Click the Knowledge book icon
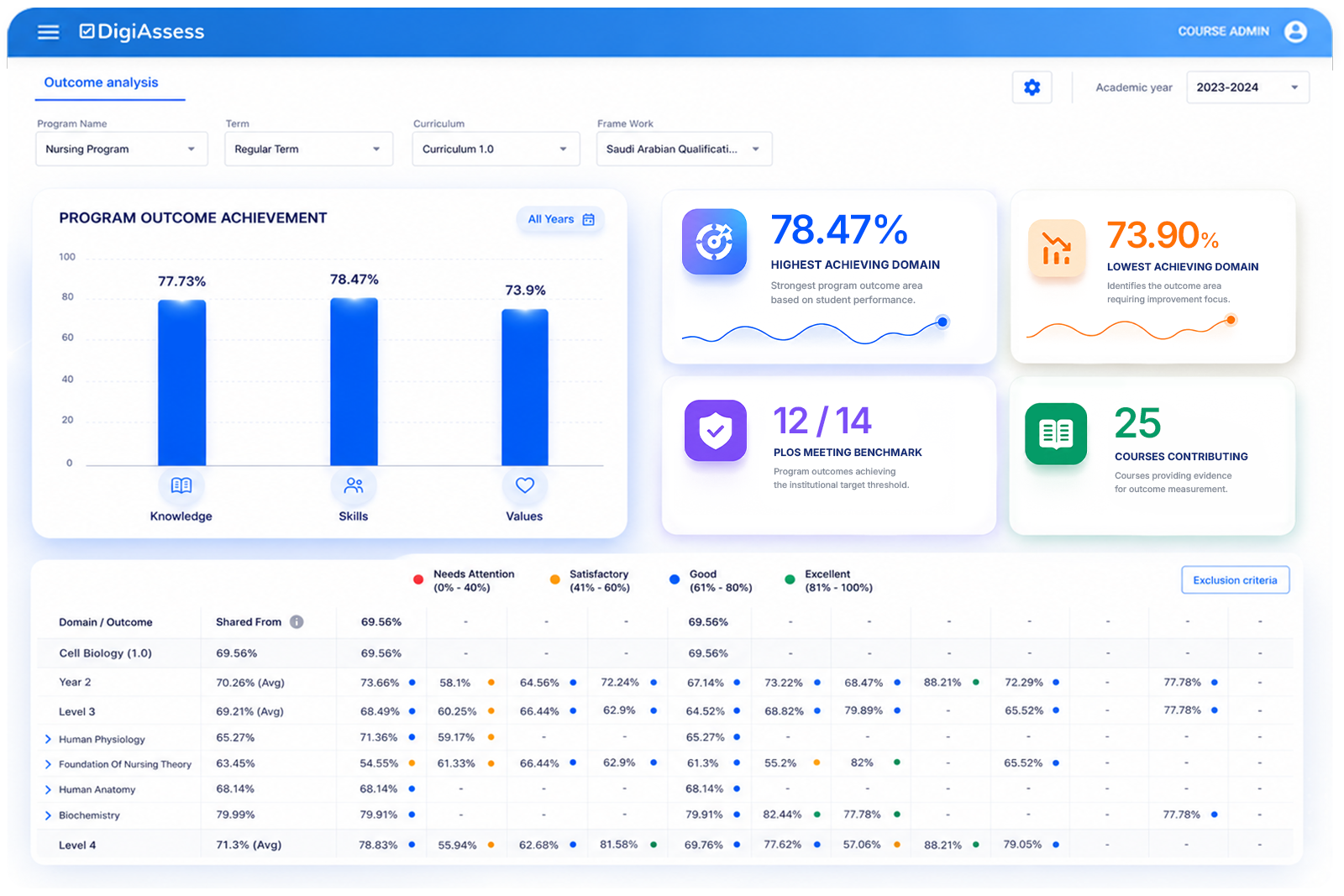1344x896 pixels. 181,485
